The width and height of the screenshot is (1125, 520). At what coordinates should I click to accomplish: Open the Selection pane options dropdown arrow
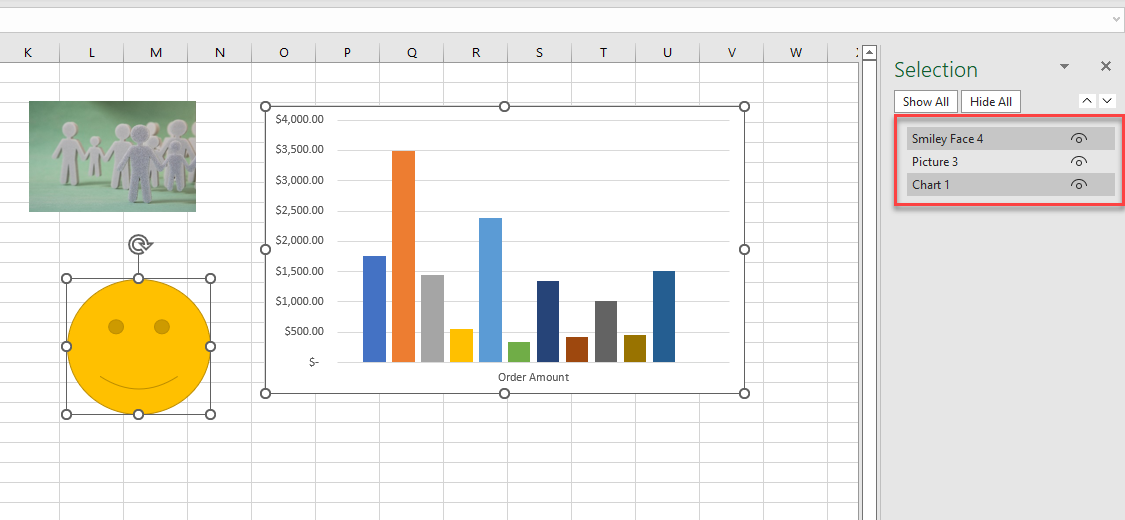pos(1064,66)
